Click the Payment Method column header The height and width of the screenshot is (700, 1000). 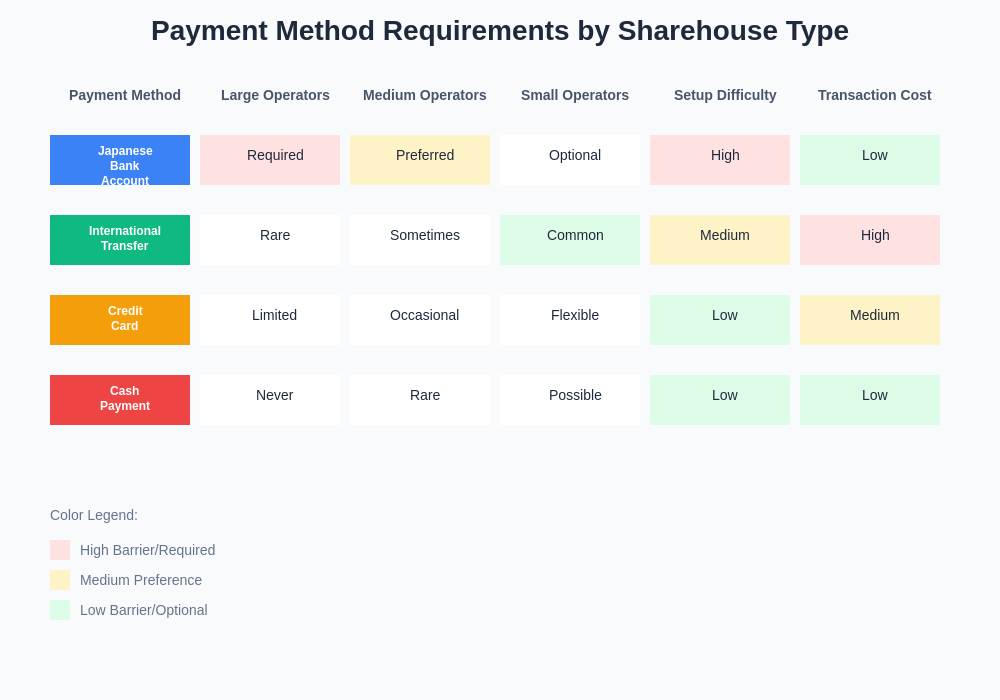pos(124,95)
